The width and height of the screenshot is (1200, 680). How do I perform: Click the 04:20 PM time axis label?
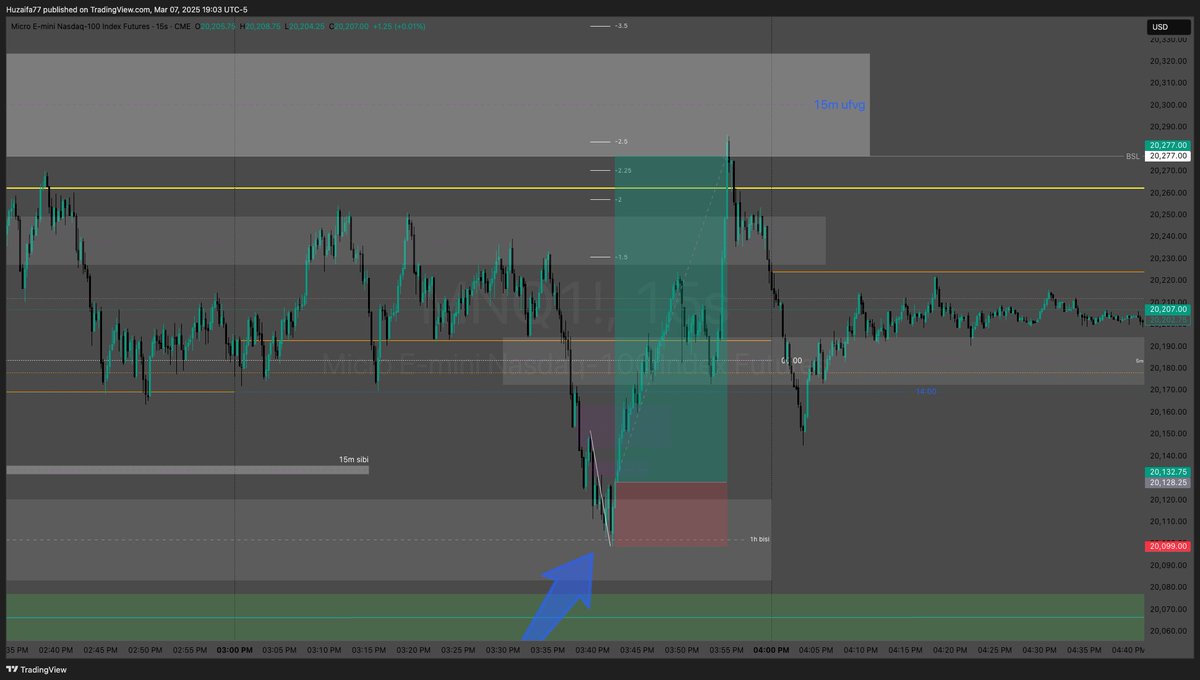(951, 650)
